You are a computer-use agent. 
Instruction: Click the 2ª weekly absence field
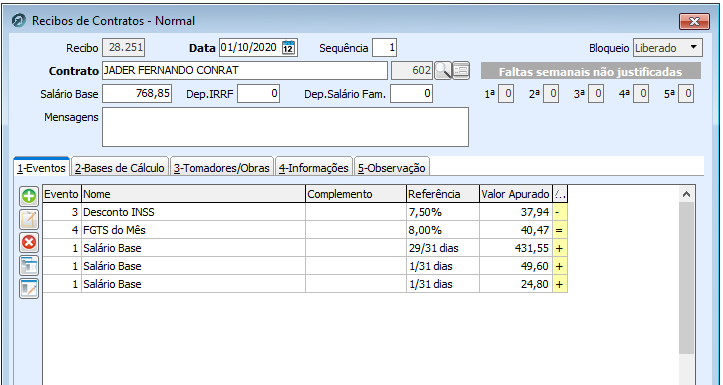(x=551, y=94)
